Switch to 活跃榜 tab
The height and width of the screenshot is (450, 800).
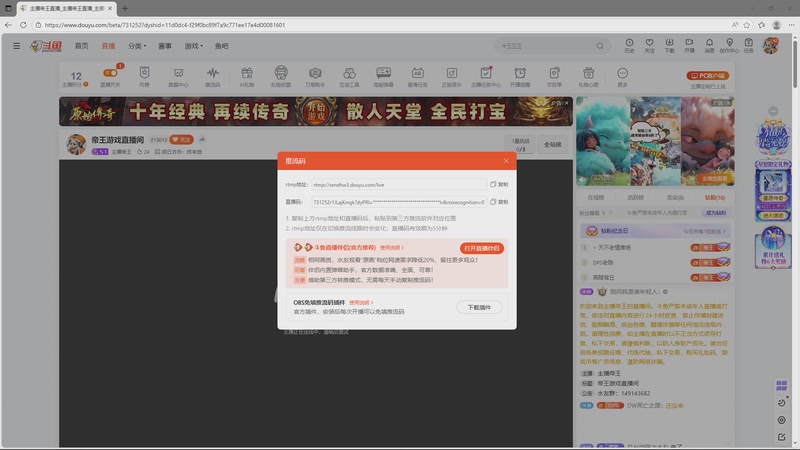tap(635, 197)
